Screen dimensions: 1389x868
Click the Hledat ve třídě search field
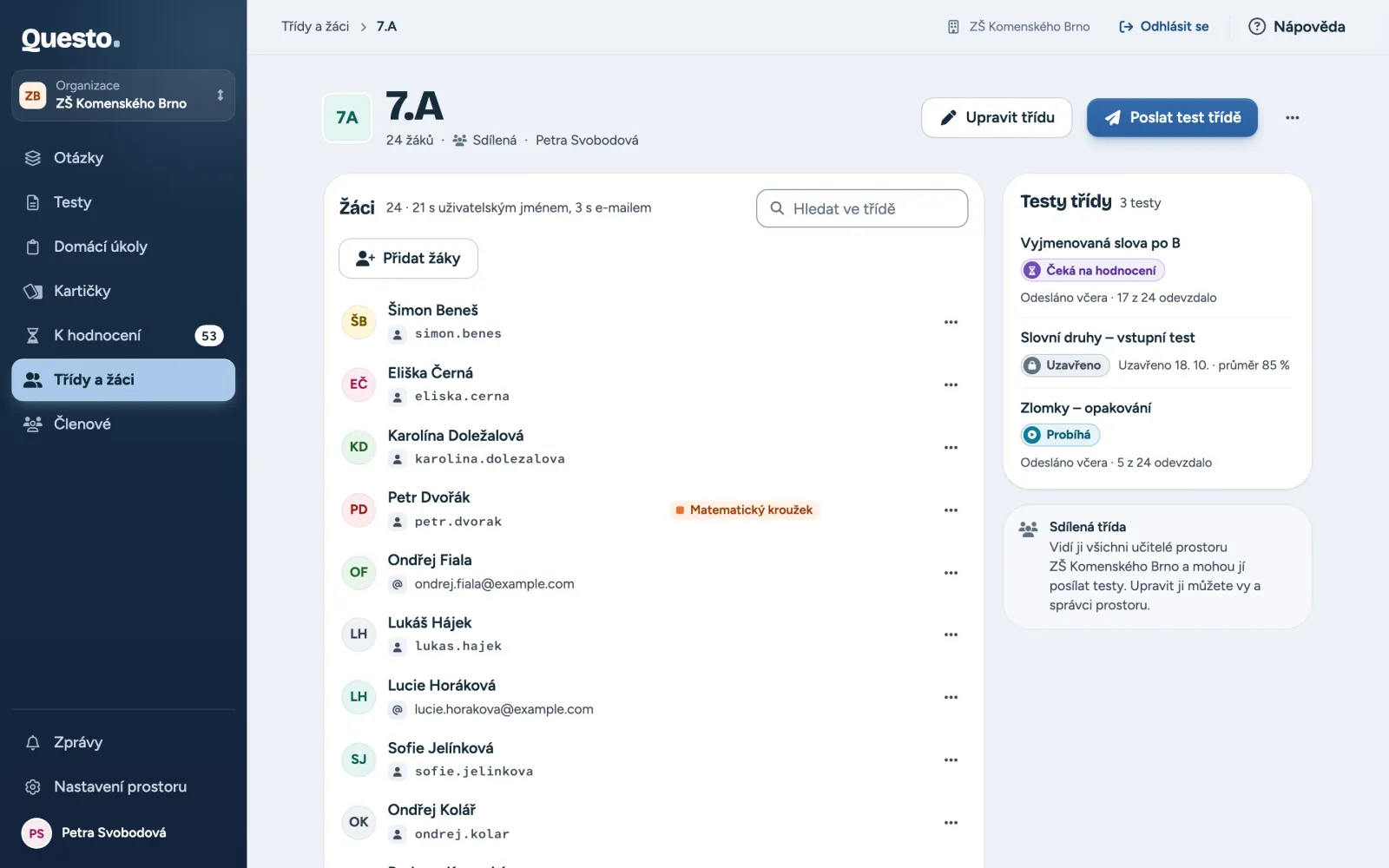pyautogui.click(x=862, y=208)
